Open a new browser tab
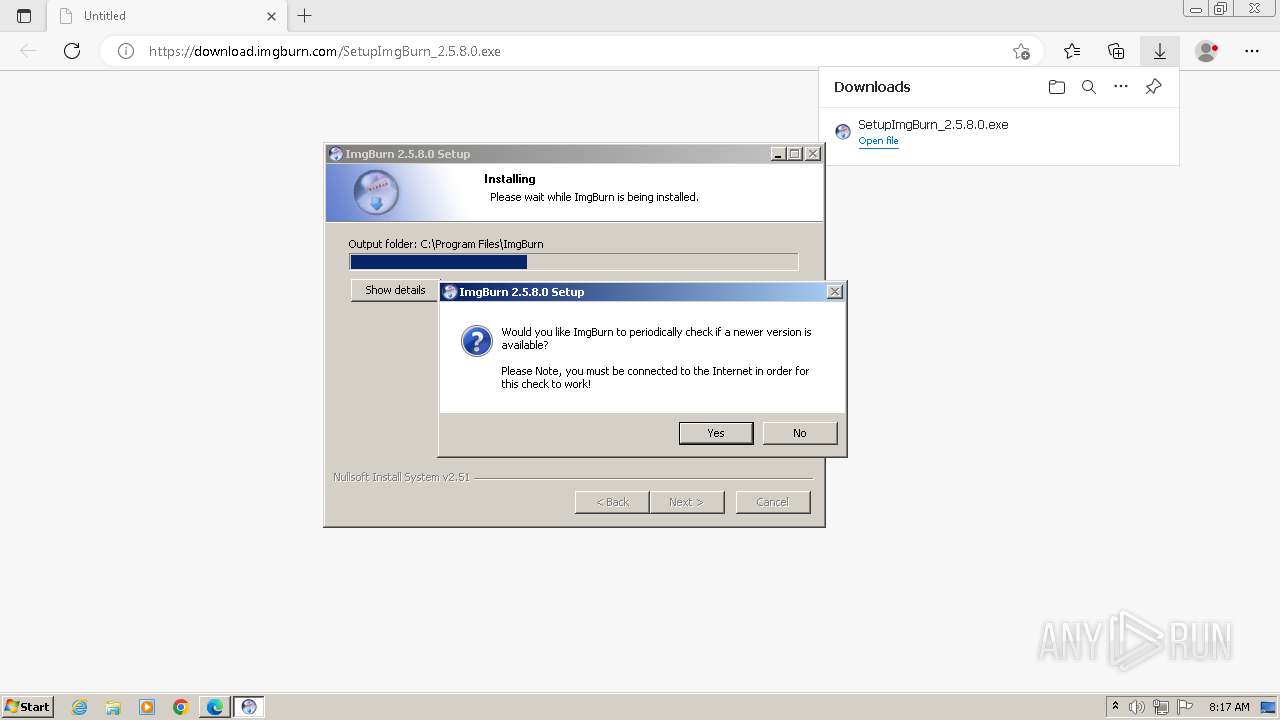The width and height of the screenshot is (1280, 720). click(x=305, y=16)
